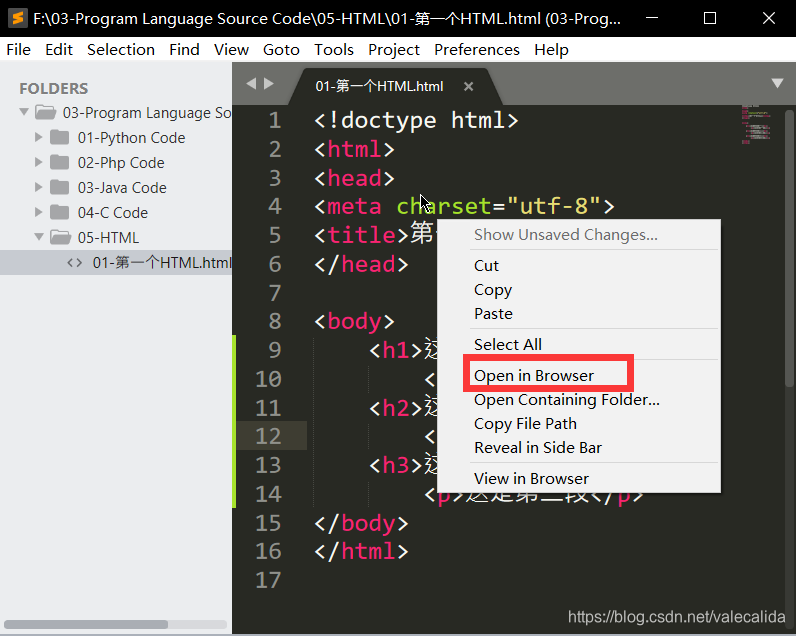Click the FOLDERS sidebar heading
This screenshot has width=796, height=636.
pyautogui.click(x=54, y=88)
